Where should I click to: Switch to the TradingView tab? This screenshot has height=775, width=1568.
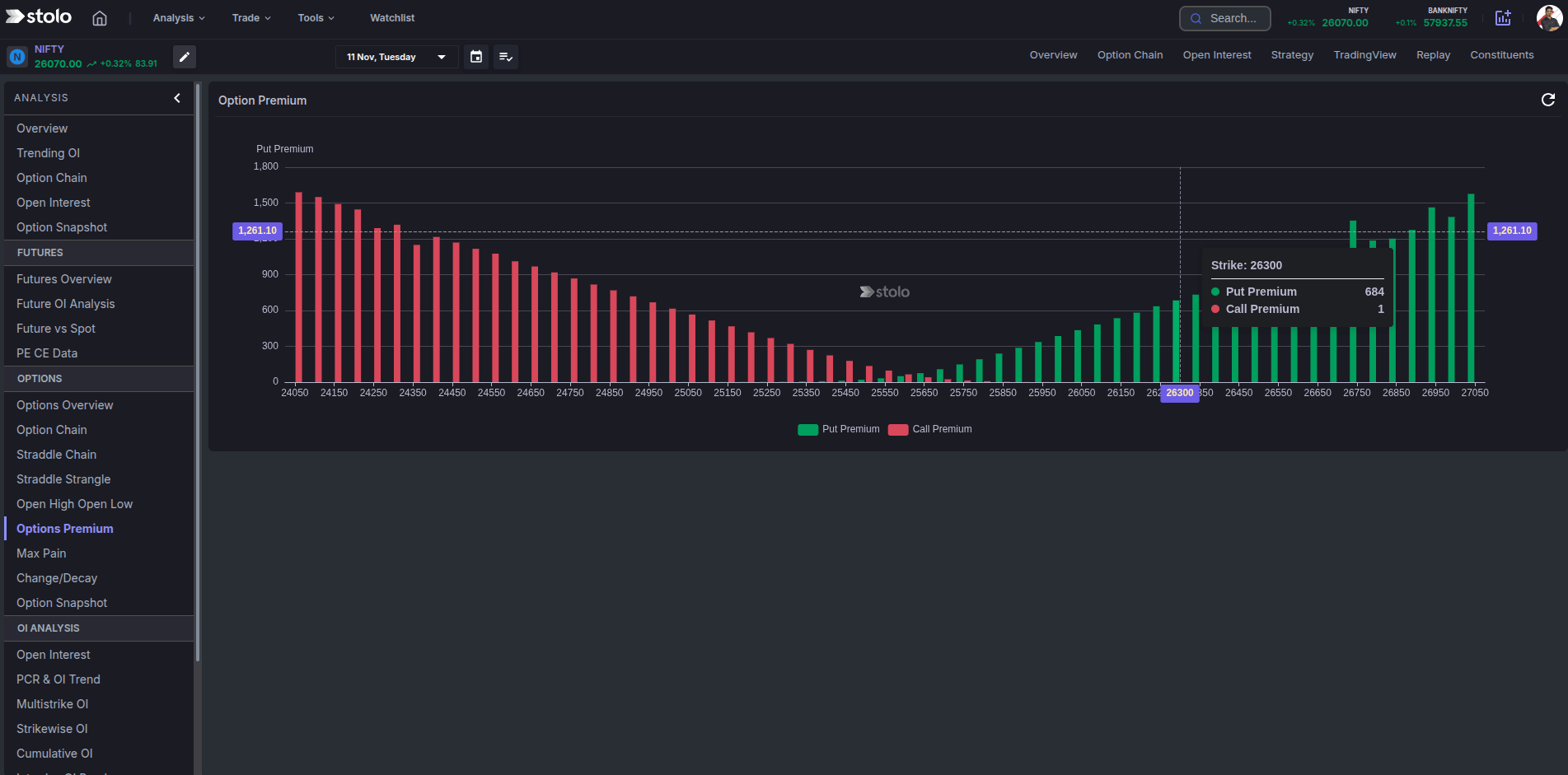point(1364,55)
